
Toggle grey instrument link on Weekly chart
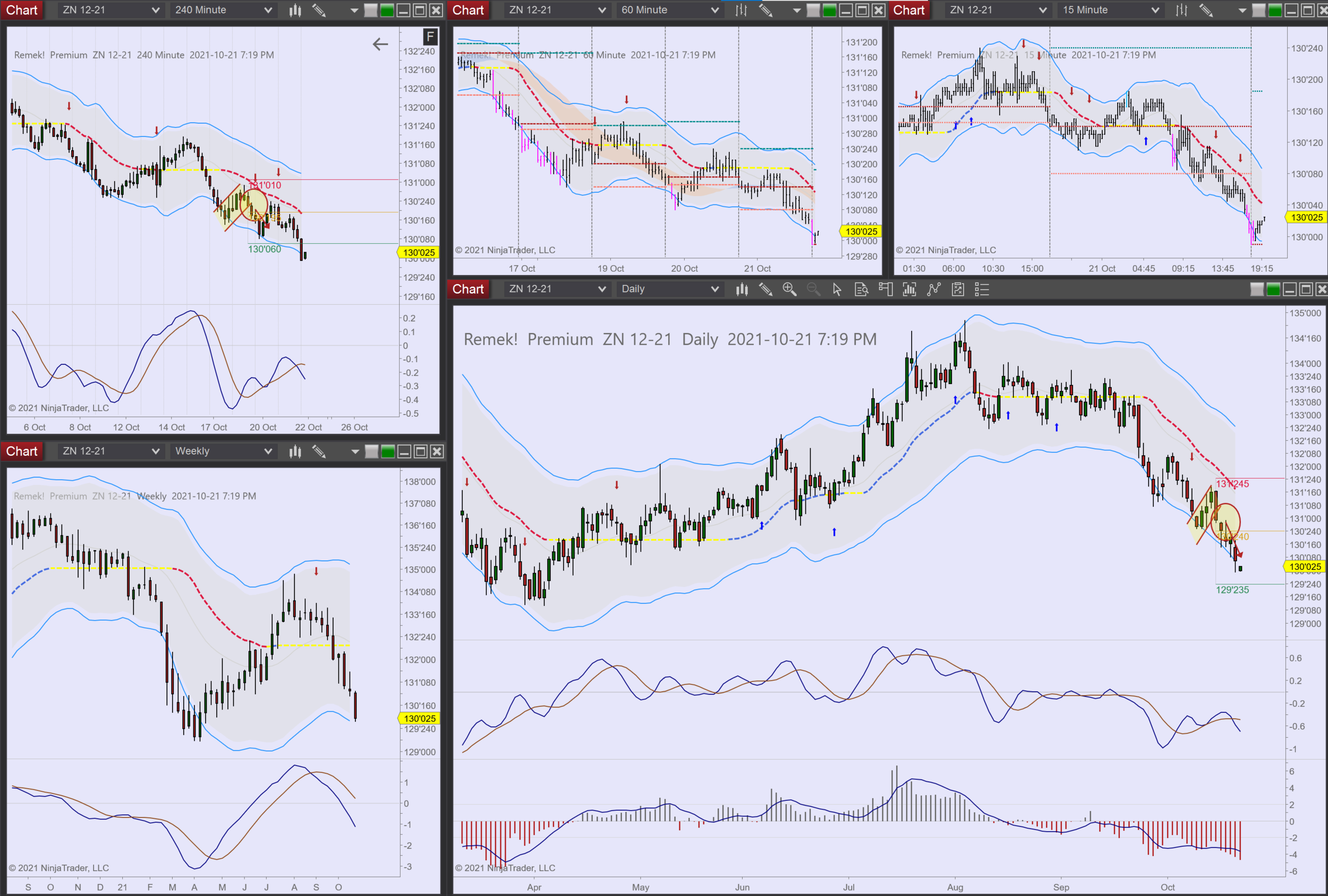pyautogui.click(x=371, y=451)
